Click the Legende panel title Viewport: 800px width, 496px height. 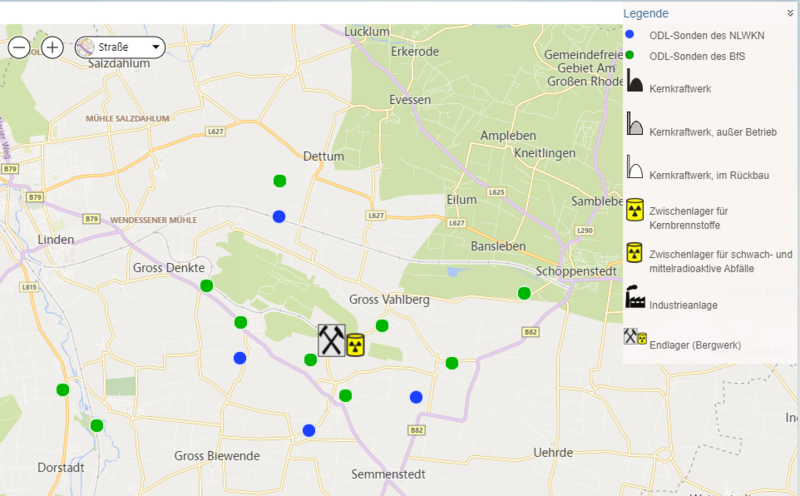[646, 13]
